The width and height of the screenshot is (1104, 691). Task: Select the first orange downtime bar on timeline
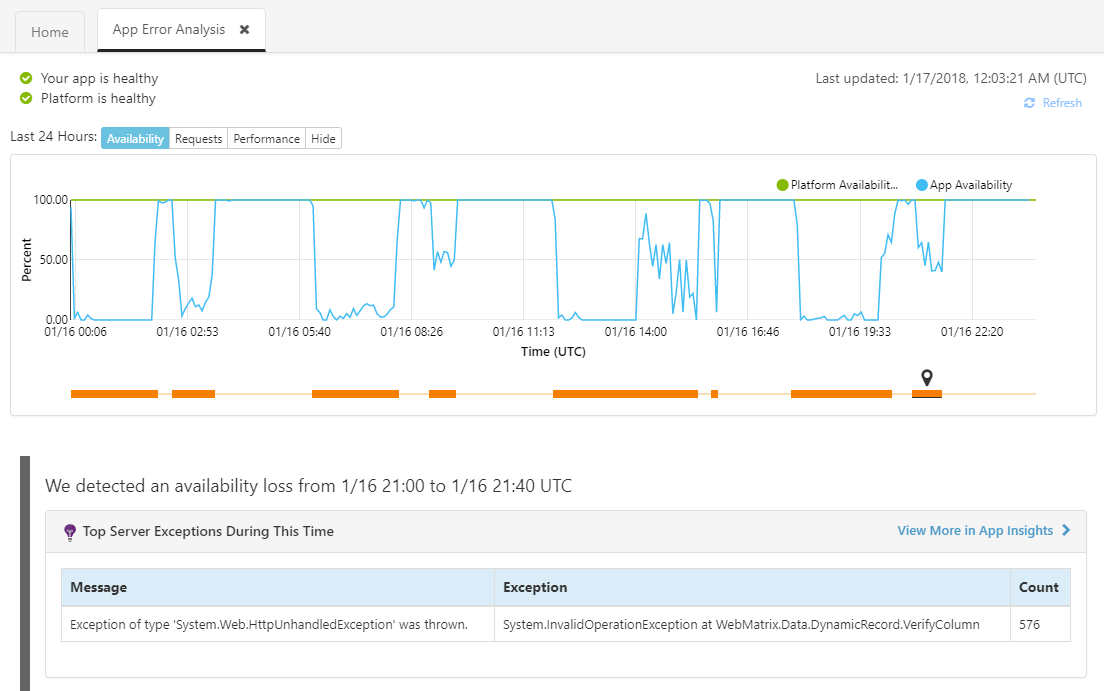(114, 394)
